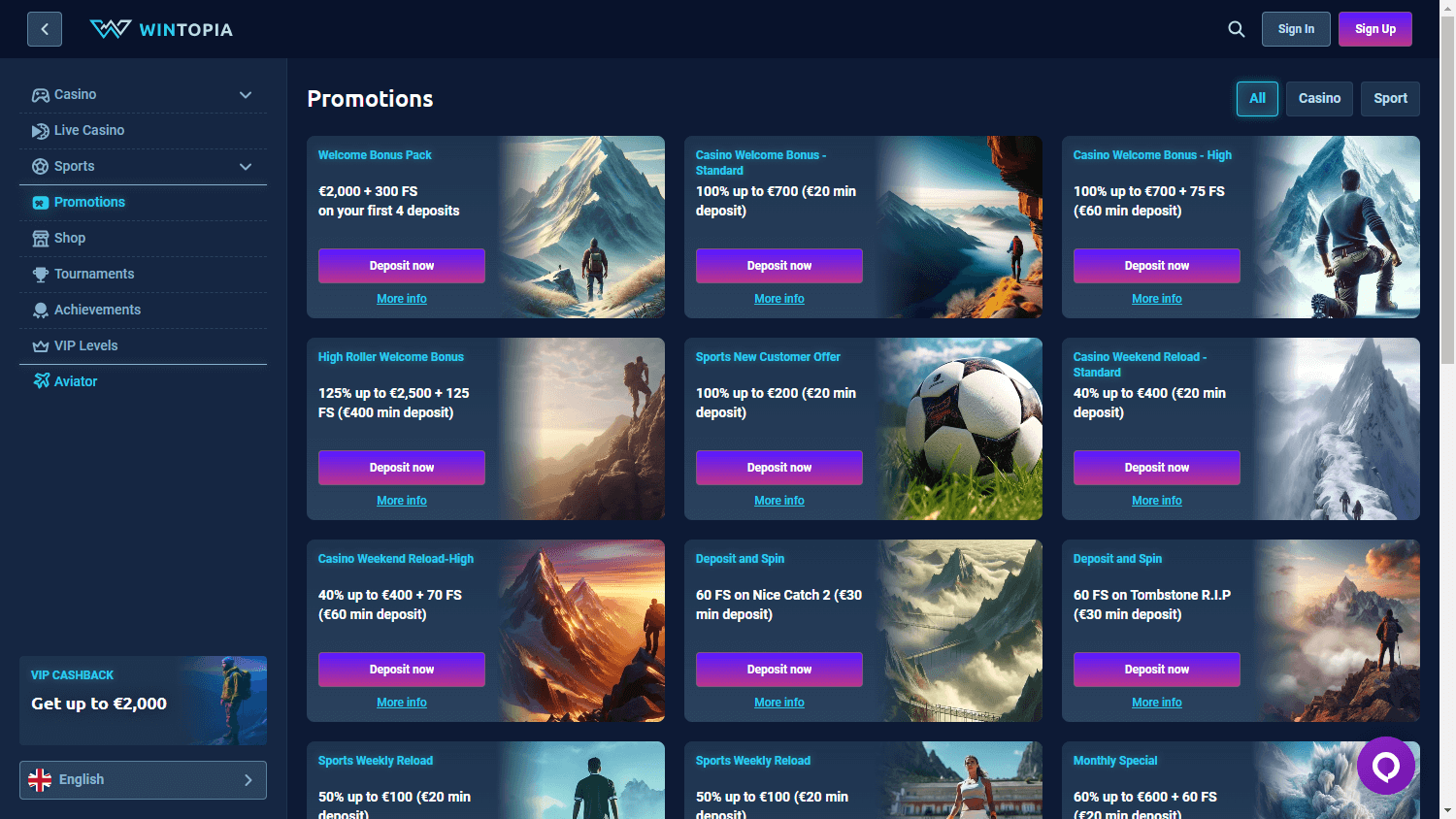Open More info for Casino Weekend Reload-High

point(402,703)
